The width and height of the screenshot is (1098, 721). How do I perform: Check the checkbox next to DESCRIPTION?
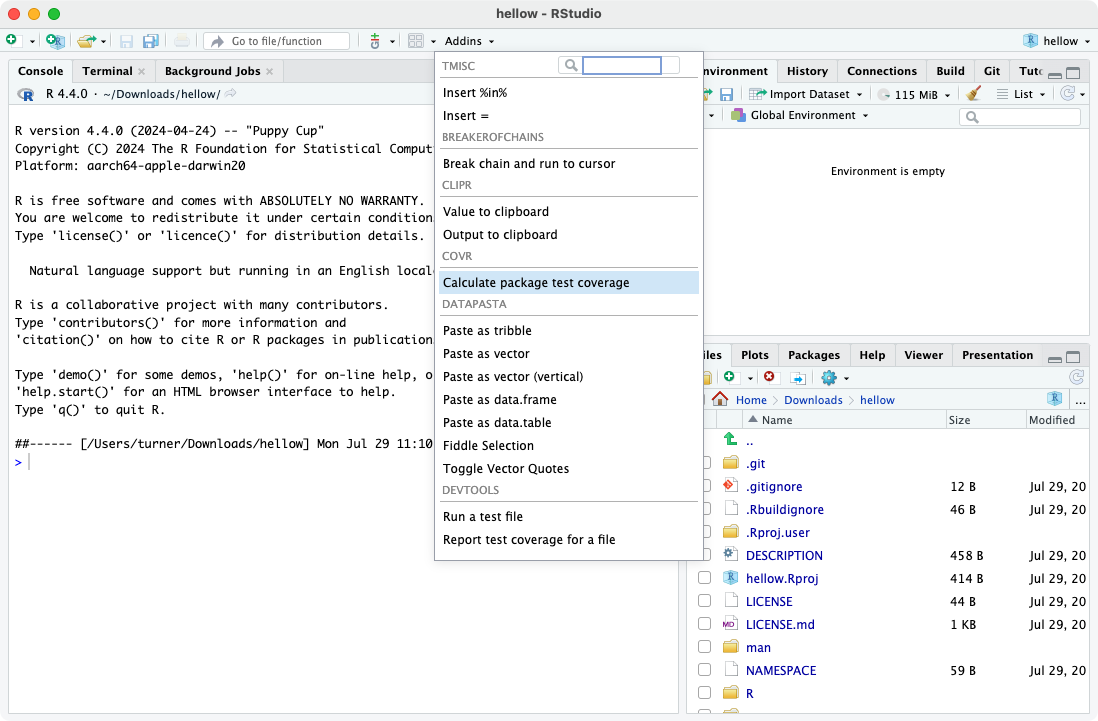705,555
